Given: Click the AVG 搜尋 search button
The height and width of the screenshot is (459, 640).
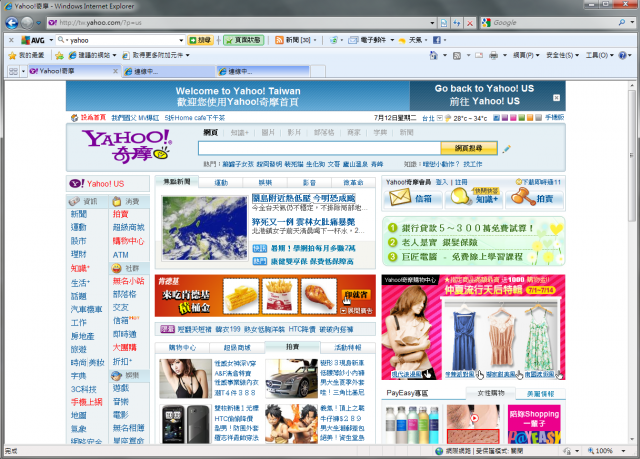Looking at the screenshot, I should coord(200,40).
